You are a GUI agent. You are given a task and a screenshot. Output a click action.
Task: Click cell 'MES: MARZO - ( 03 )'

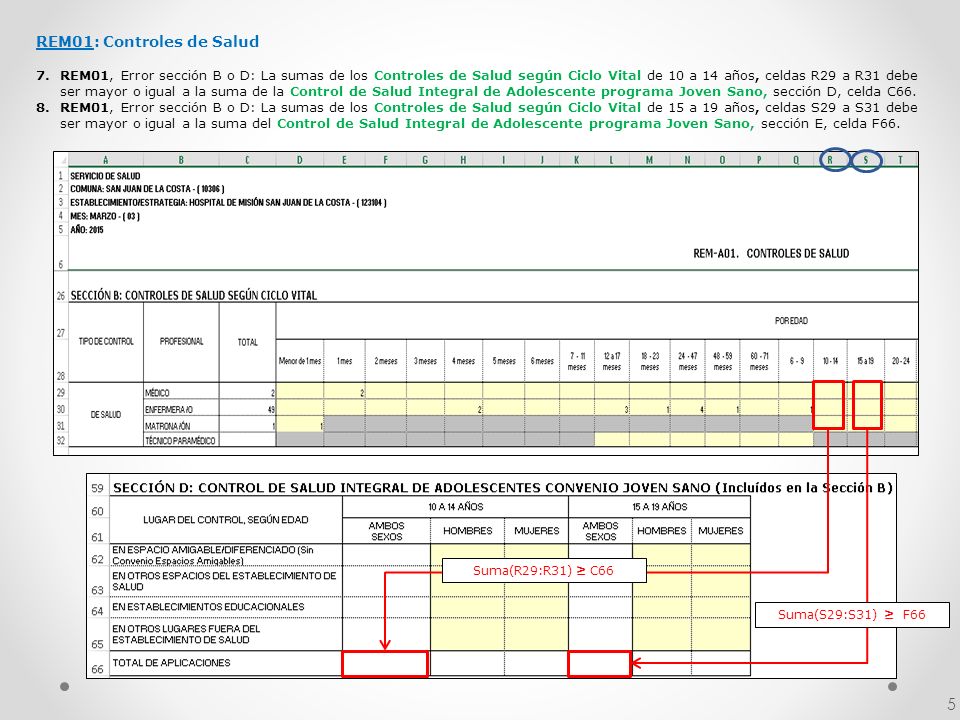[x=105, y=216]
